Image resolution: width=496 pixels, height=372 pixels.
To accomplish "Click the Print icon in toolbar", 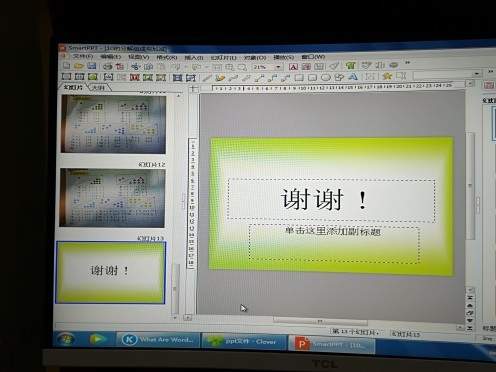I will coord(107,66).
